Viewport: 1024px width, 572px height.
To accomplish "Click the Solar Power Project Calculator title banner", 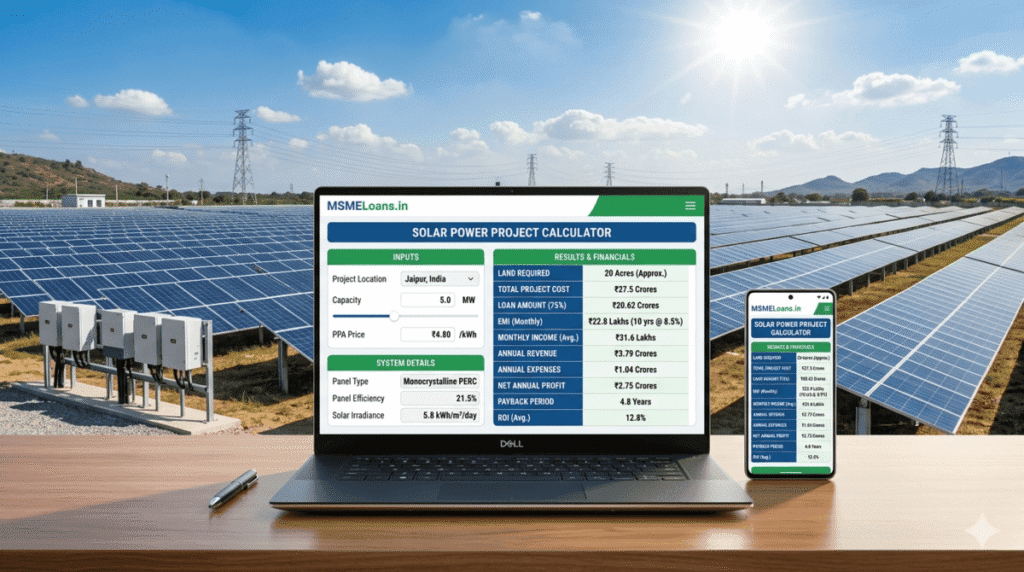I will (511, 232).
